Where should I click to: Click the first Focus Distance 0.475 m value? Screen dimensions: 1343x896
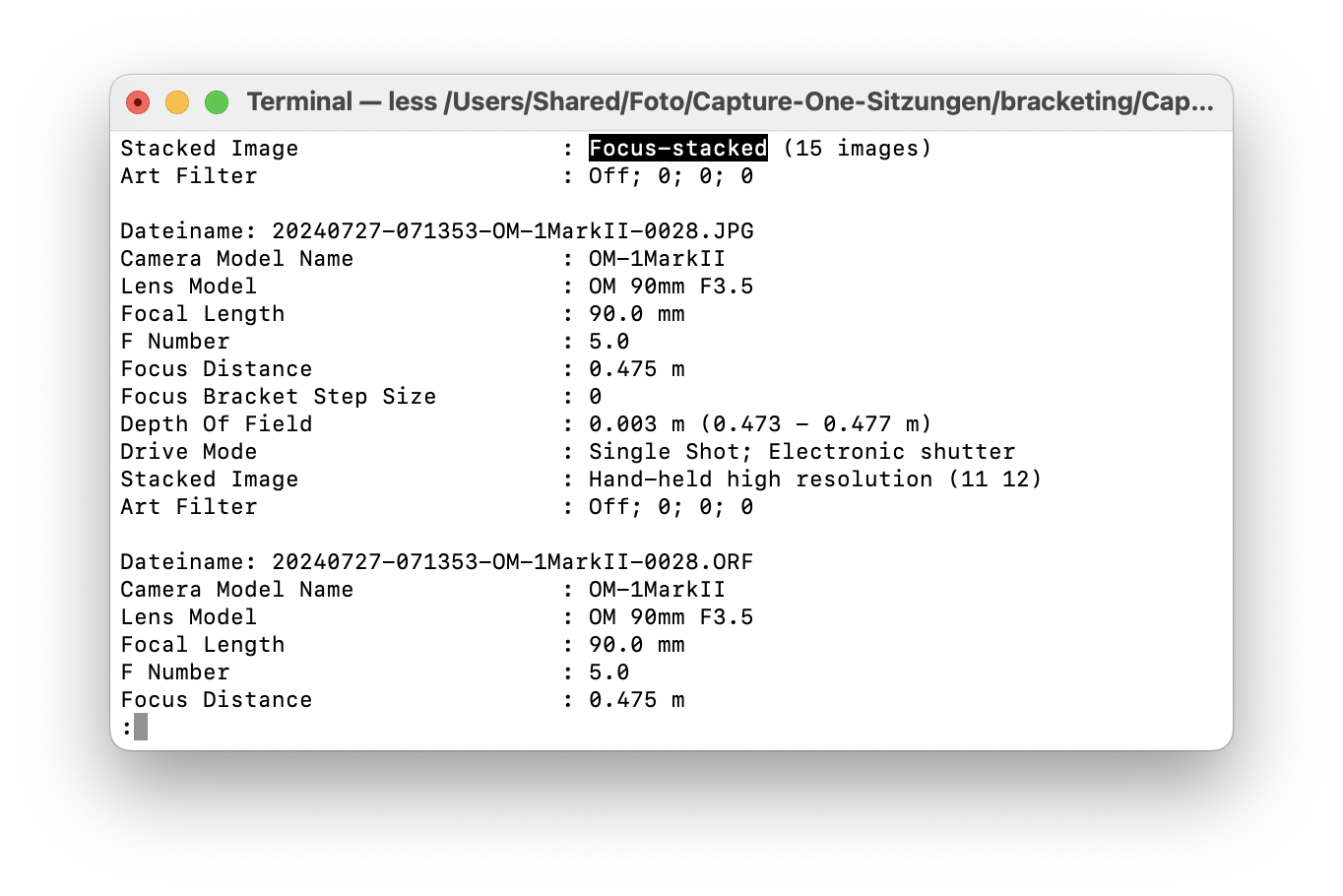[637, 369]
